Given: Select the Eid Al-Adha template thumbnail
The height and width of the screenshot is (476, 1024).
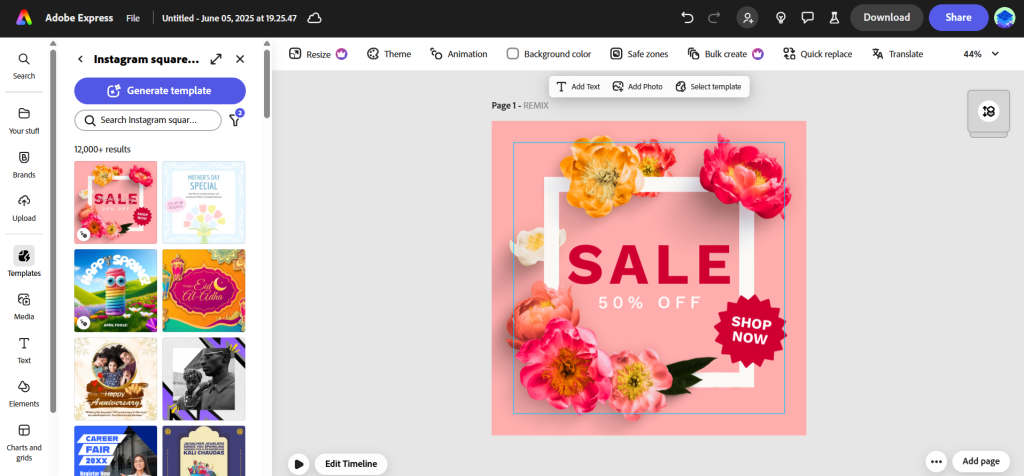Looking at the screenshot, I should coord(204,291).
